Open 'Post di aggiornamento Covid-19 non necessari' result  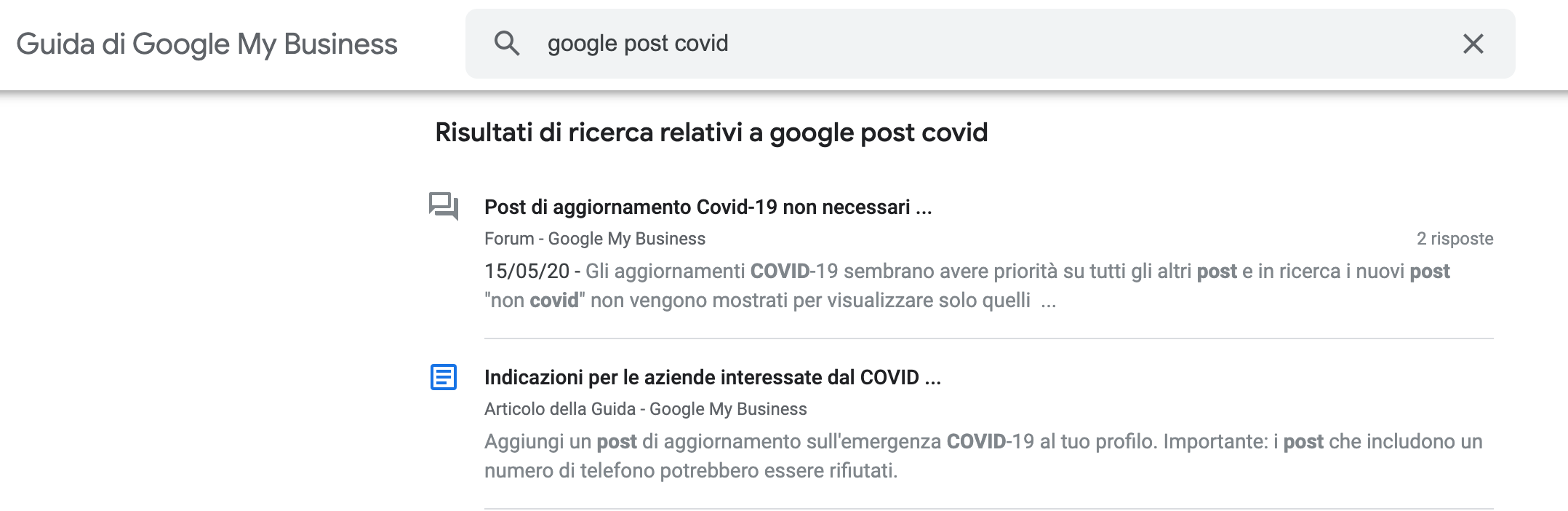(x=708, y=207)
